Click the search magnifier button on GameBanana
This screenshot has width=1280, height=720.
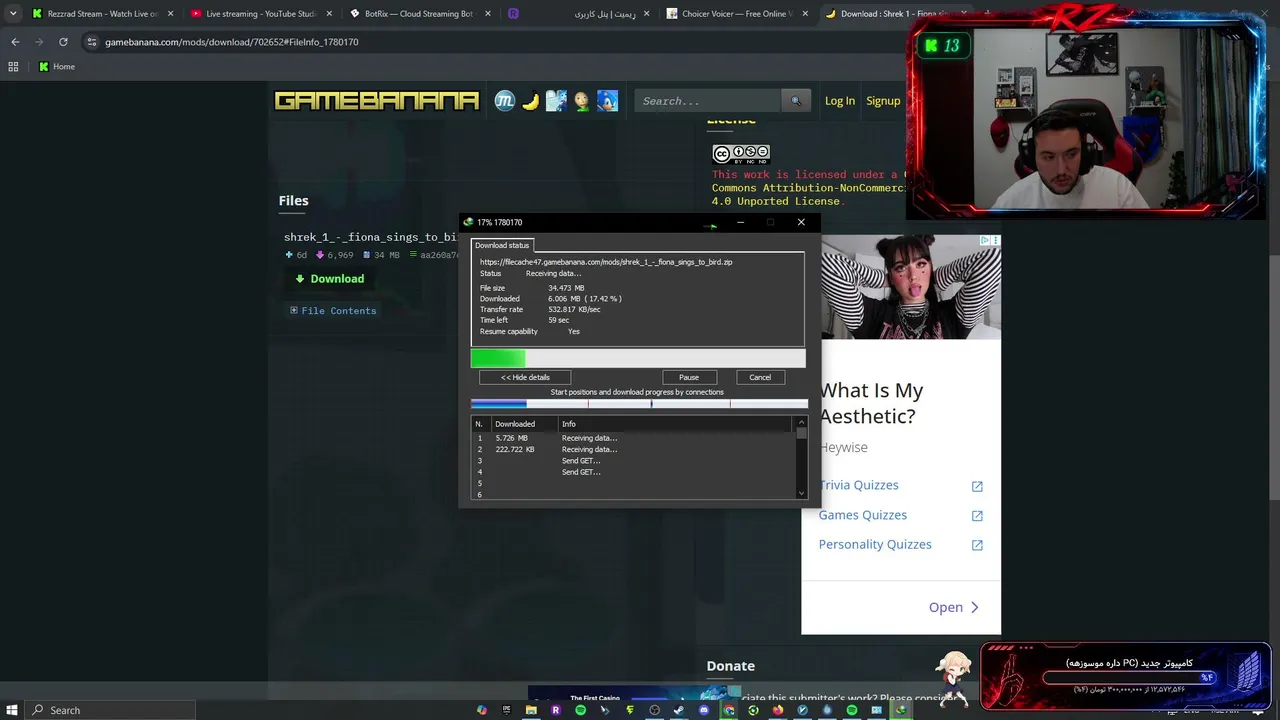(x=796, y=101)
